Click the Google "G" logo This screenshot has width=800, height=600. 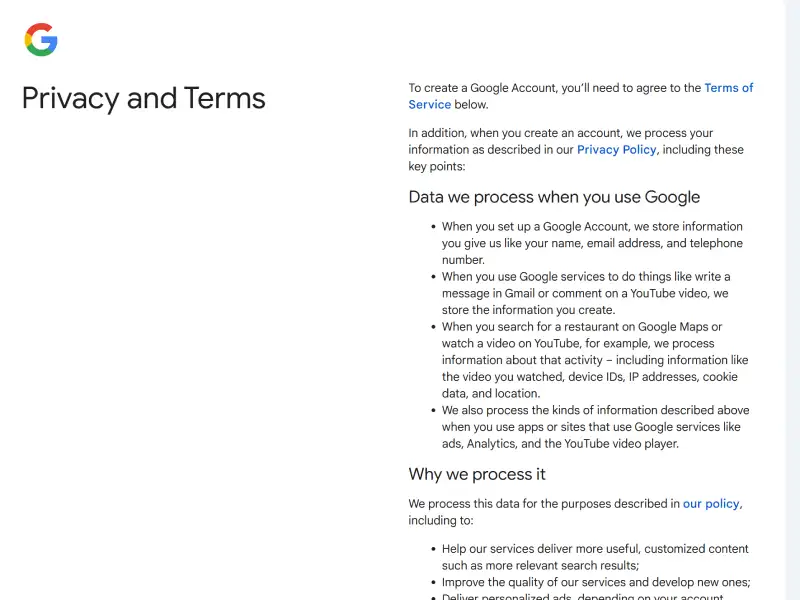(41, 40)
